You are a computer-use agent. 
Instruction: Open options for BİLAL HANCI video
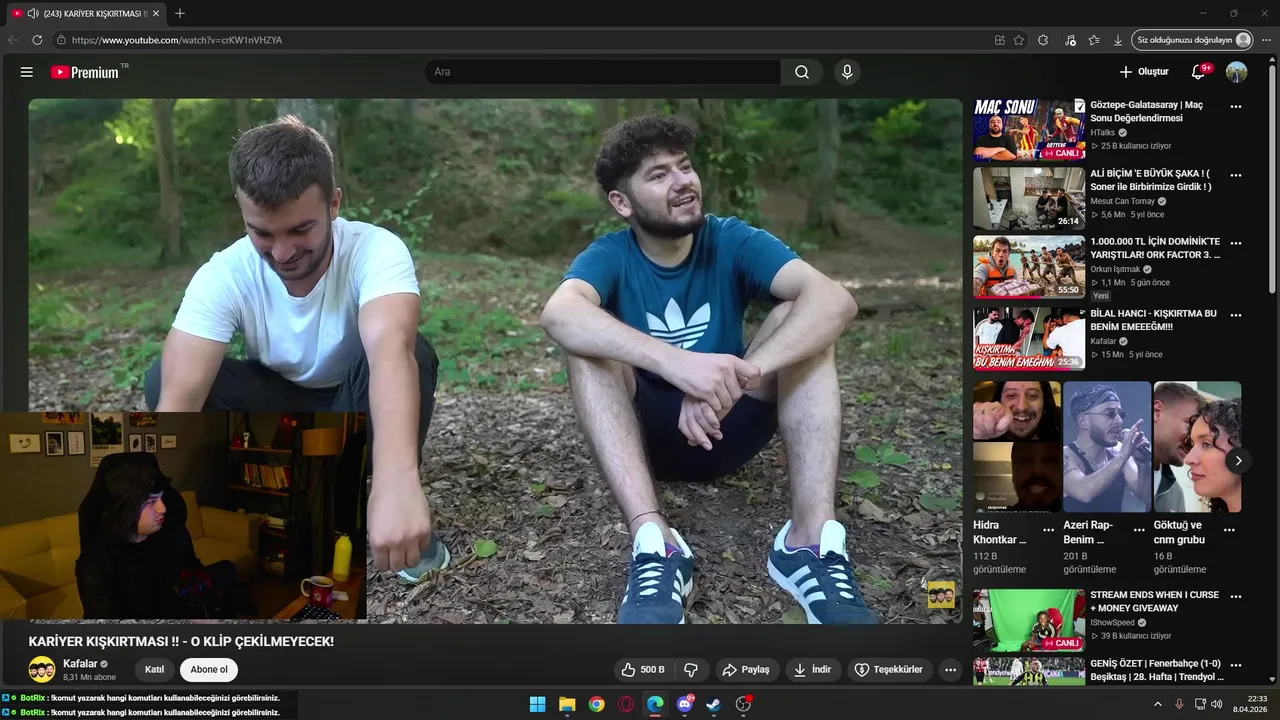coord(1235,315)
